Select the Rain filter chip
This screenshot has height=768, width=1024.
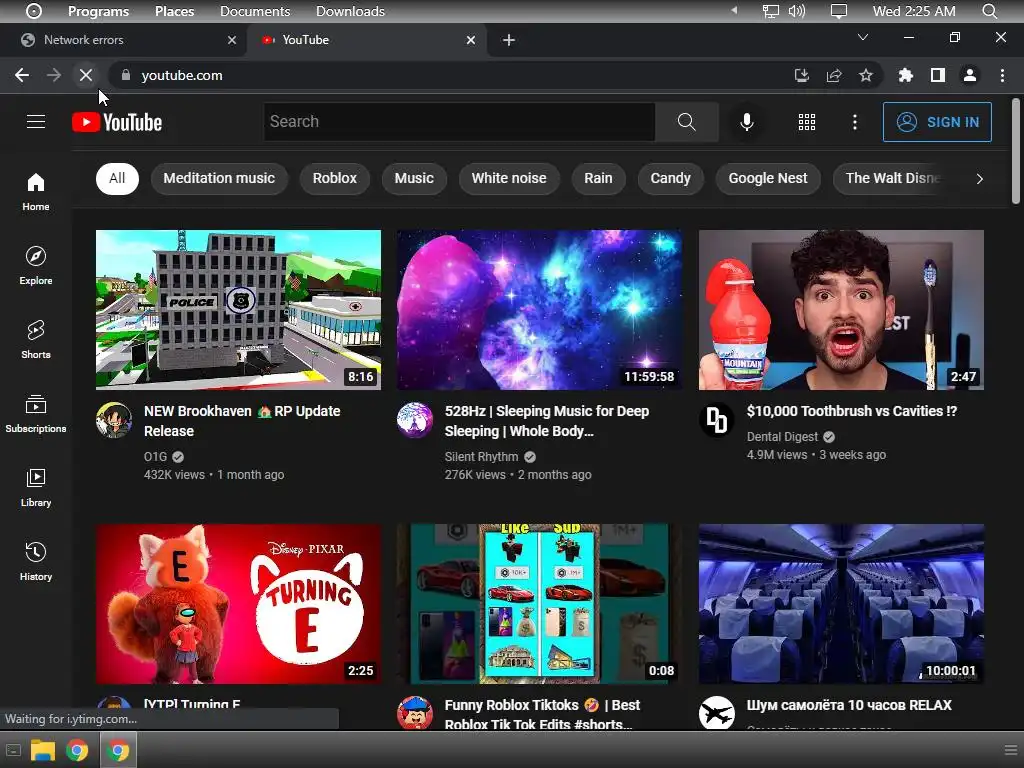click(x=598, y=178)
